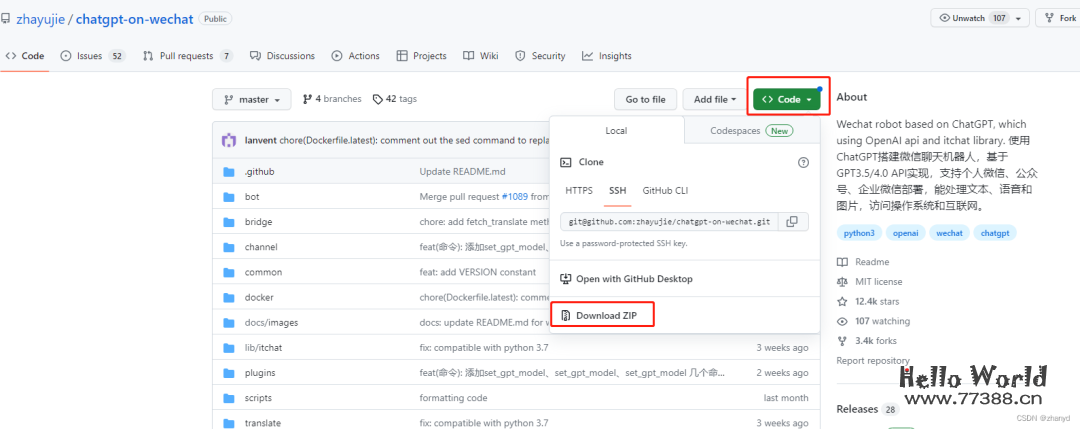The width and height of the screenshot is (1080, 429).
Task: Switch to the Actions tab
Action: click(355, 56)
